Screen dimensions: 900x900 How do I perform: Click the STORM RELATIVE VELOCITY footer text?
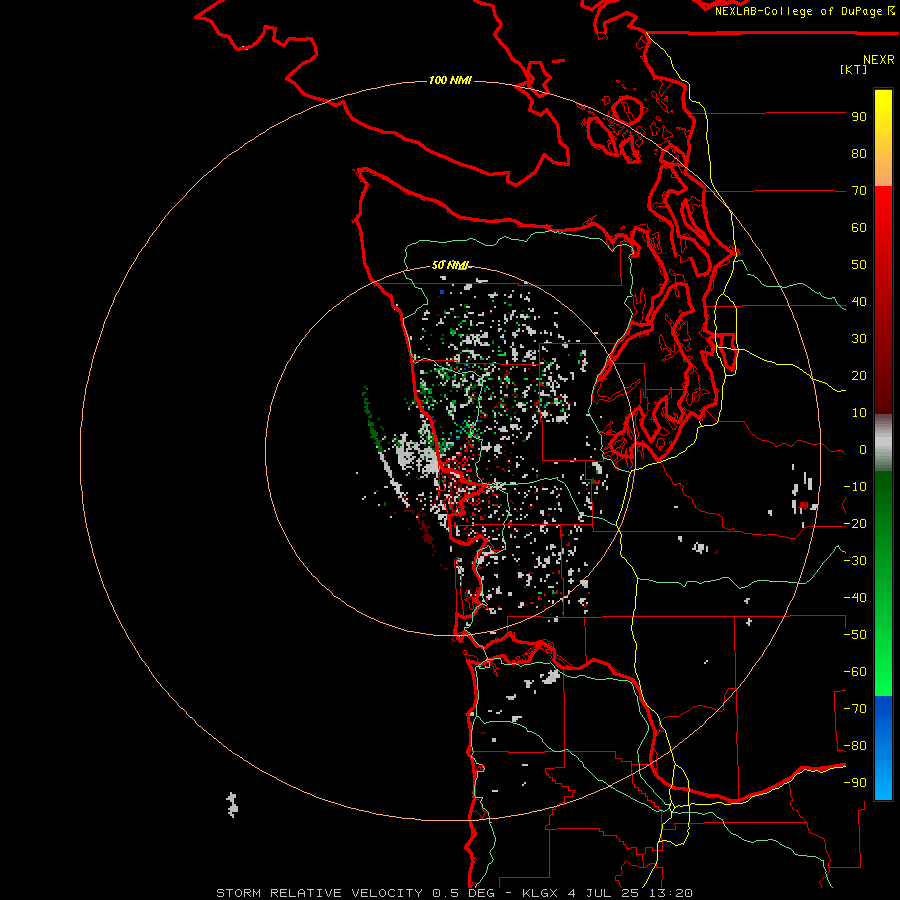click(x=320, y=893)
